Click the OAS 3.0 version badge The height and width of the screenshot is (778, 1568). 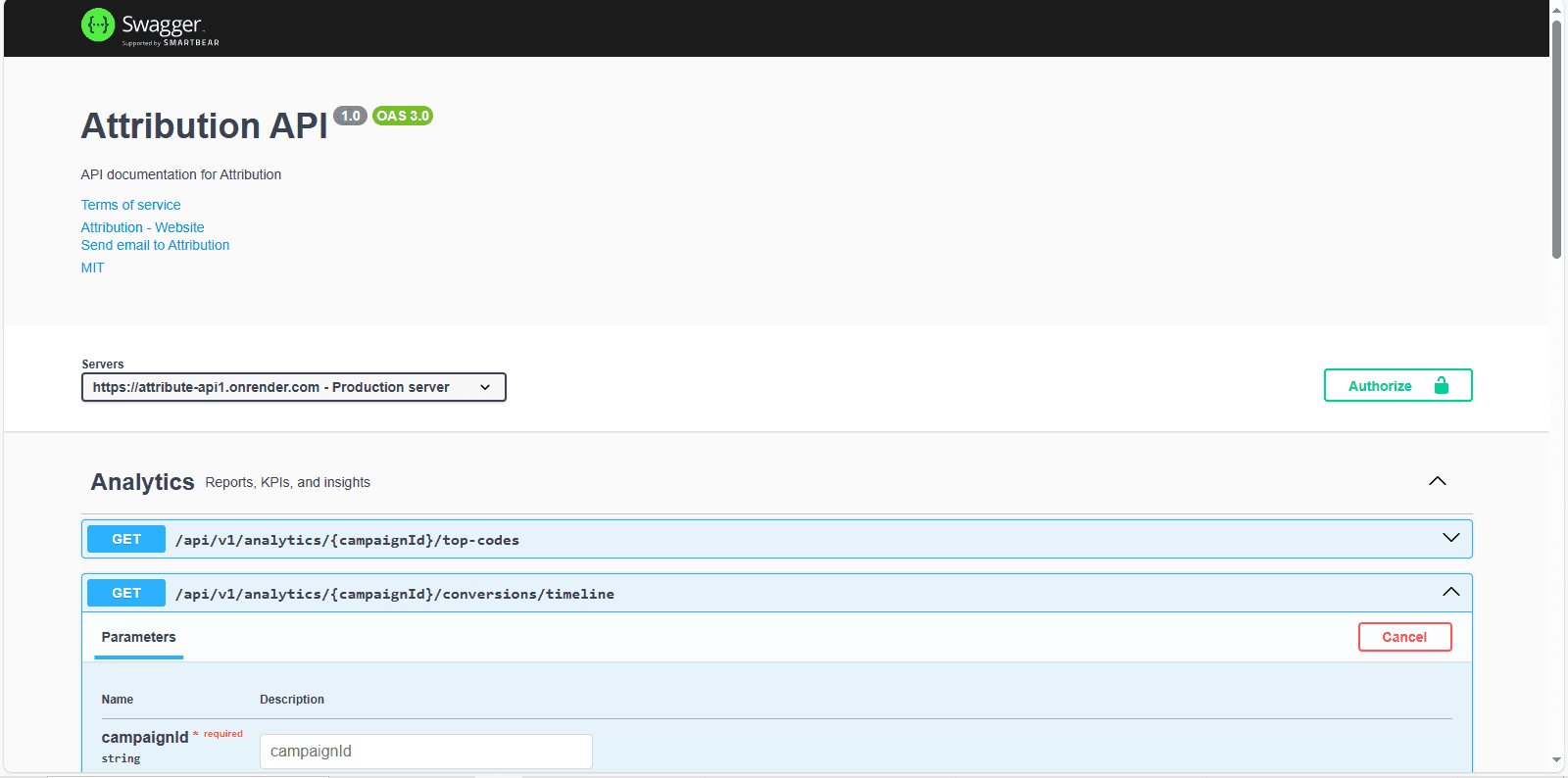[403, 116]
